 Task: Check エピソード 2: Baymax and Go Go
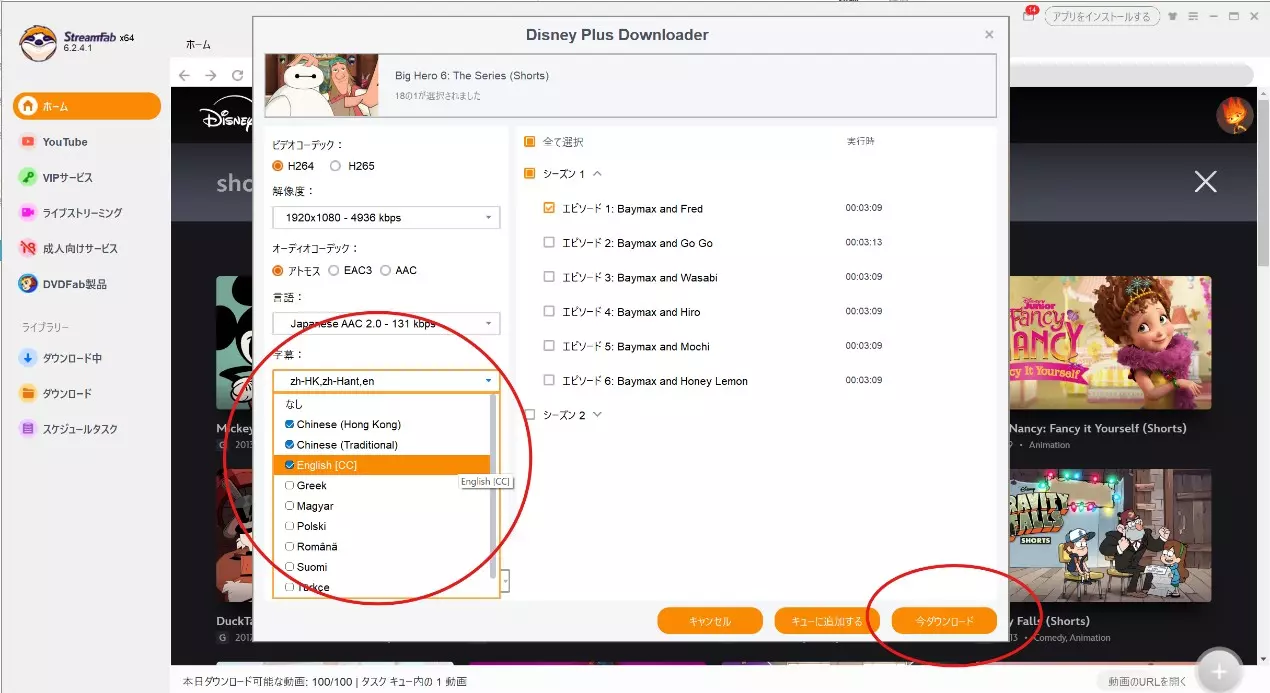[x=549, y=243]
